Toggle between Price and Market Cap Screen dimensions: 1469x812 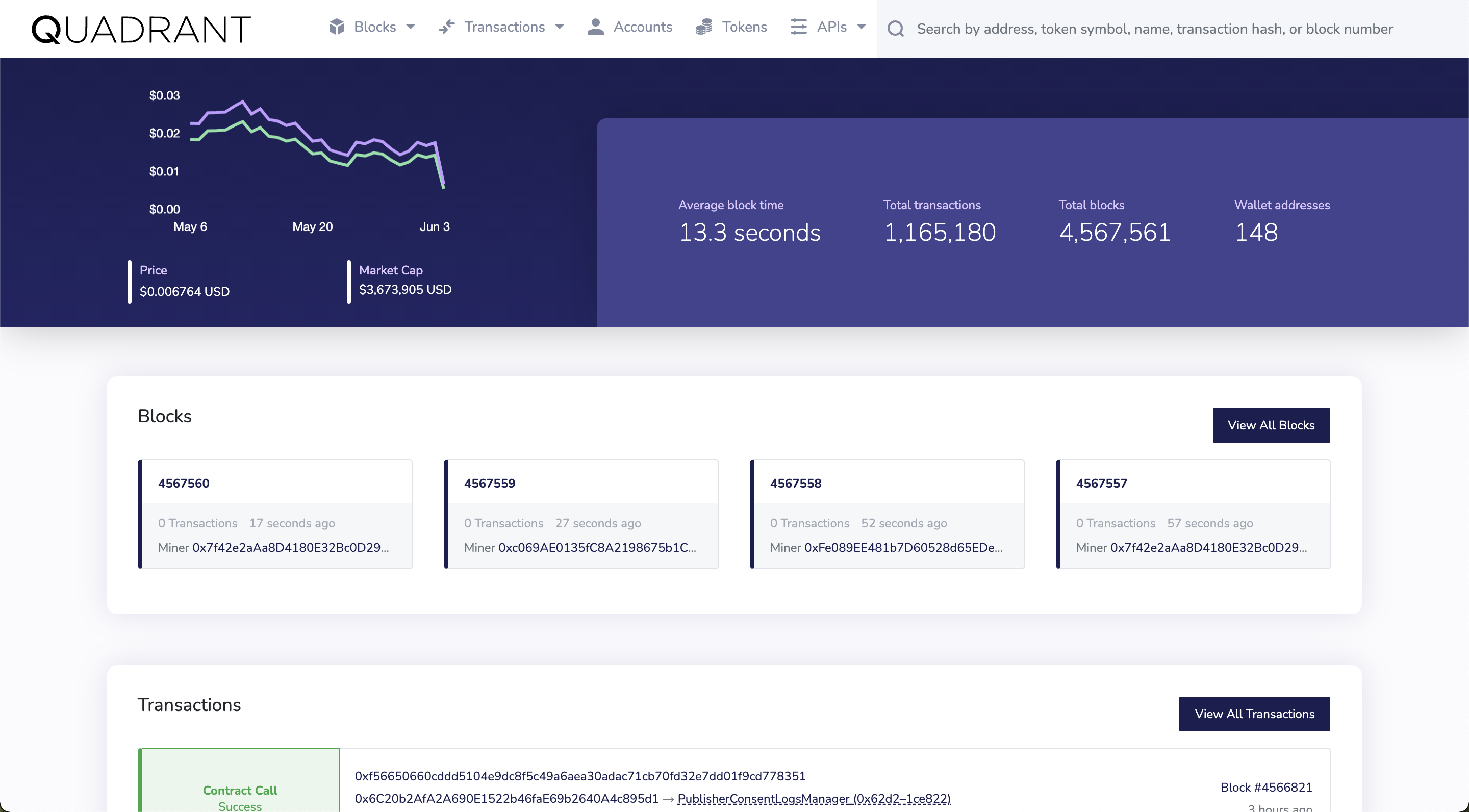[x=389, y=270]
